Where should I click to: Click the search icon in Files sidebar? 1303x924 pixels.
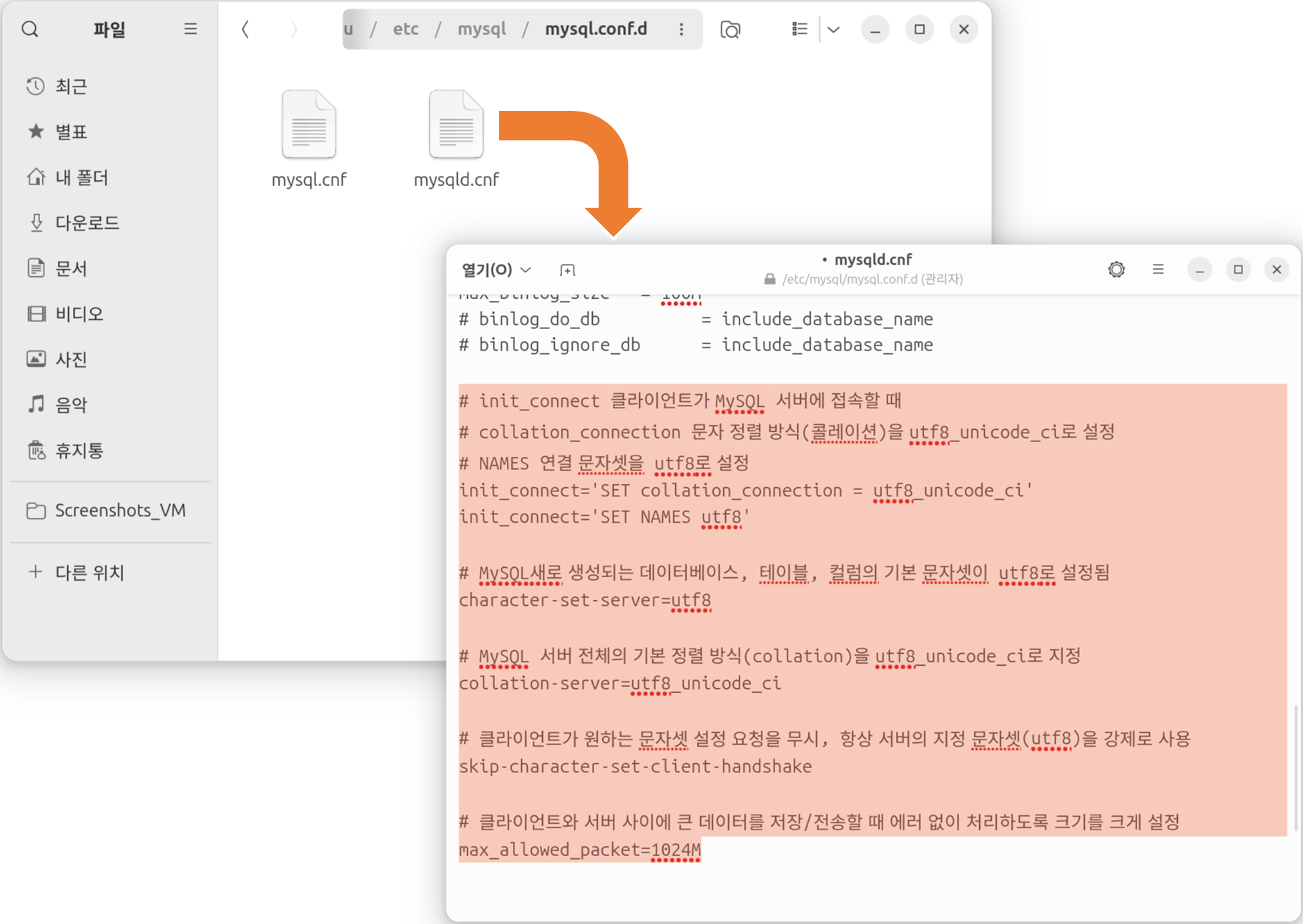[30, 29]
